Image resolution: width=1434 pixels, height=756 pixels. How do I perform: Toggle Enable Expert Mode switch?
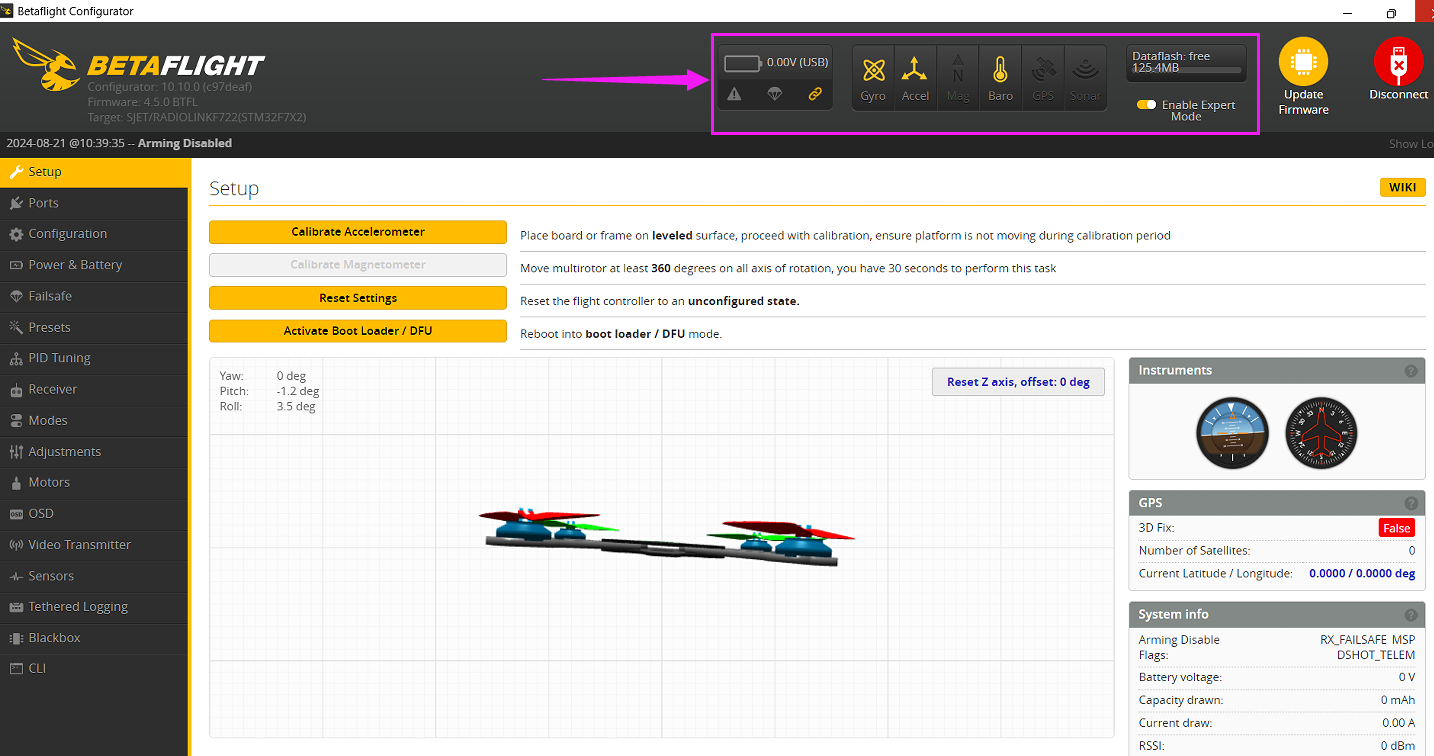(1146, 105)
